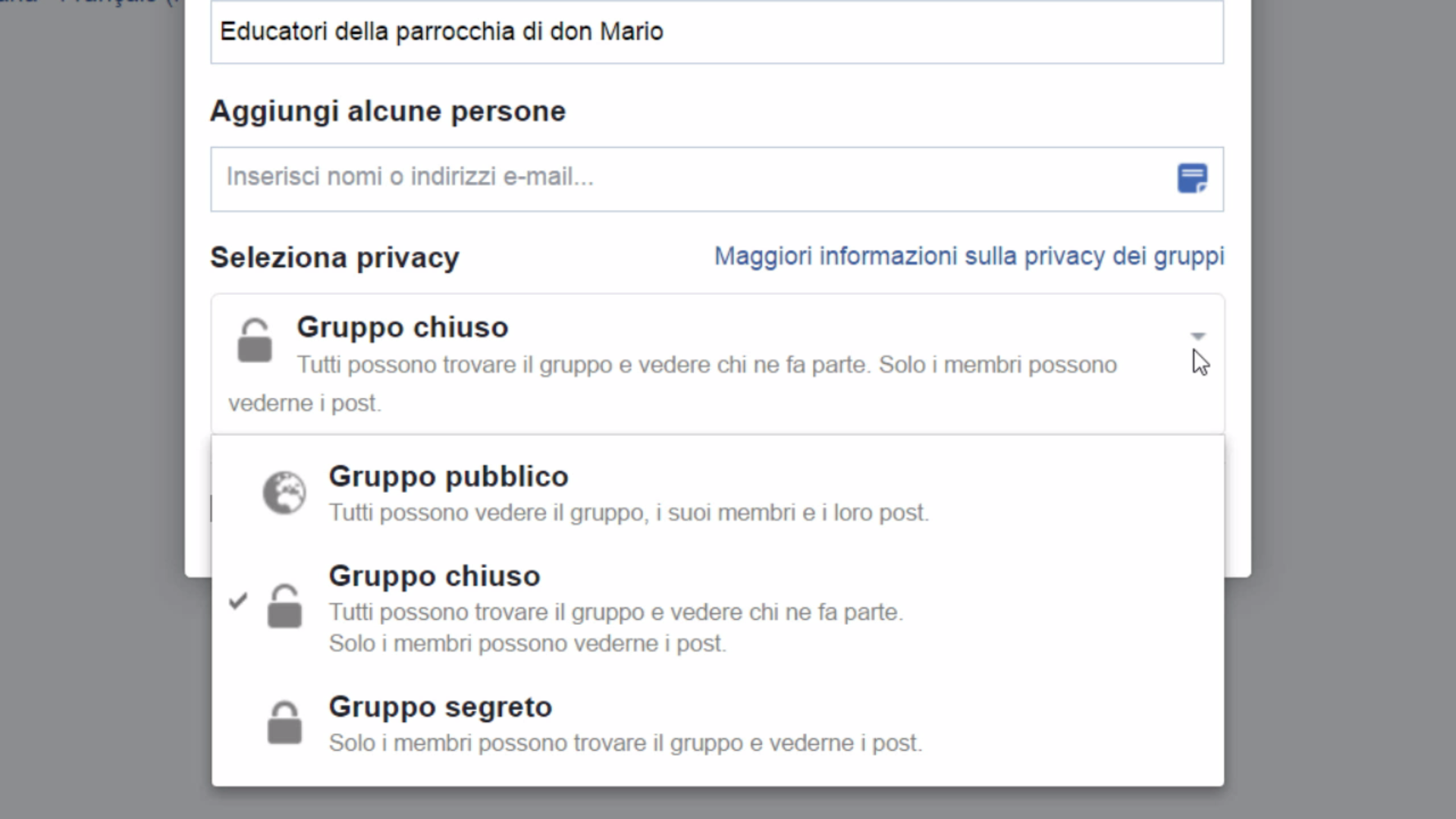Click the open padlock icon in dropdown list

(284, 606)
